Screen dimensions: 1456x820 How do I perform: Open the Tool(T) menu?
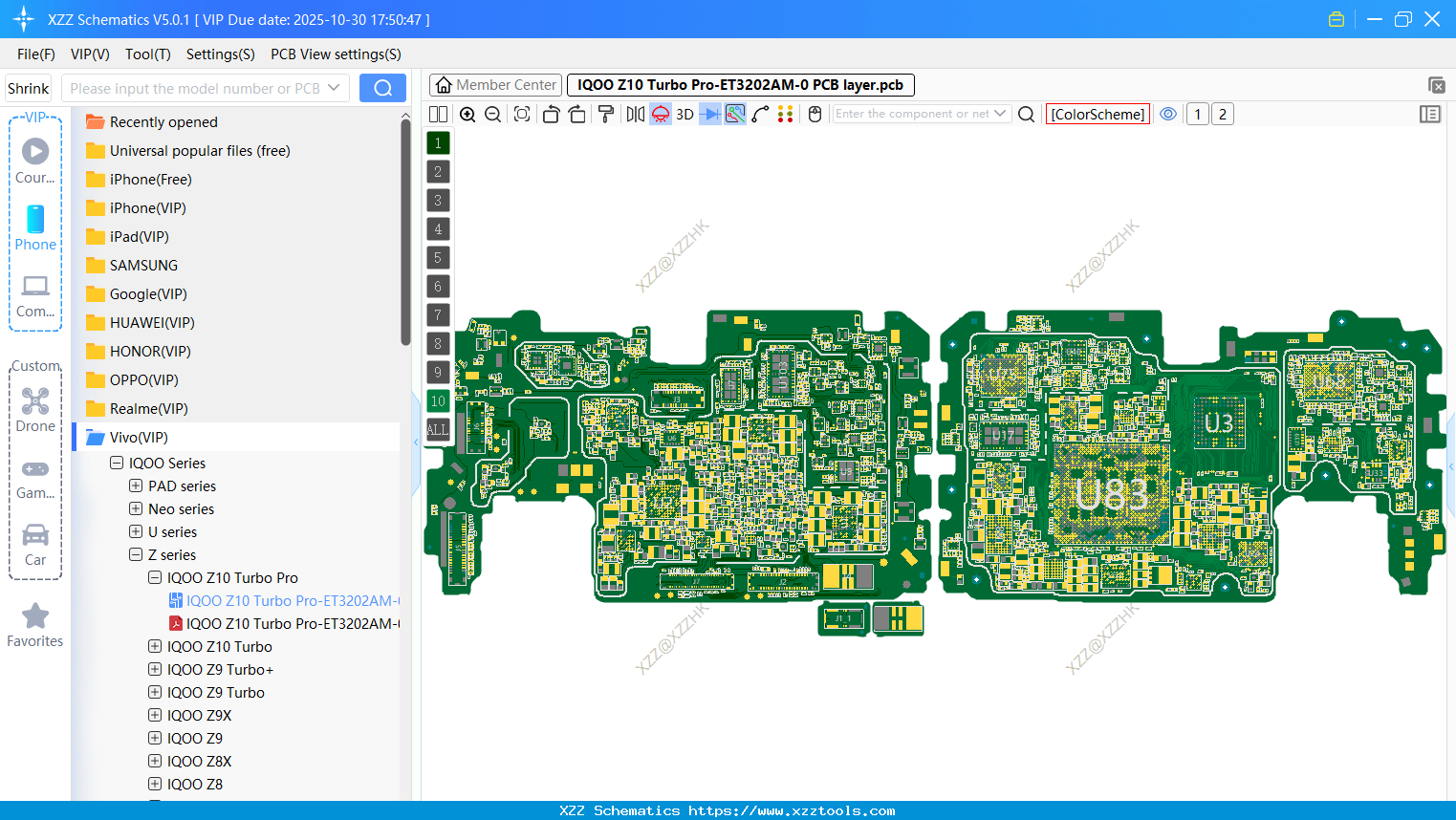point(148,54)
